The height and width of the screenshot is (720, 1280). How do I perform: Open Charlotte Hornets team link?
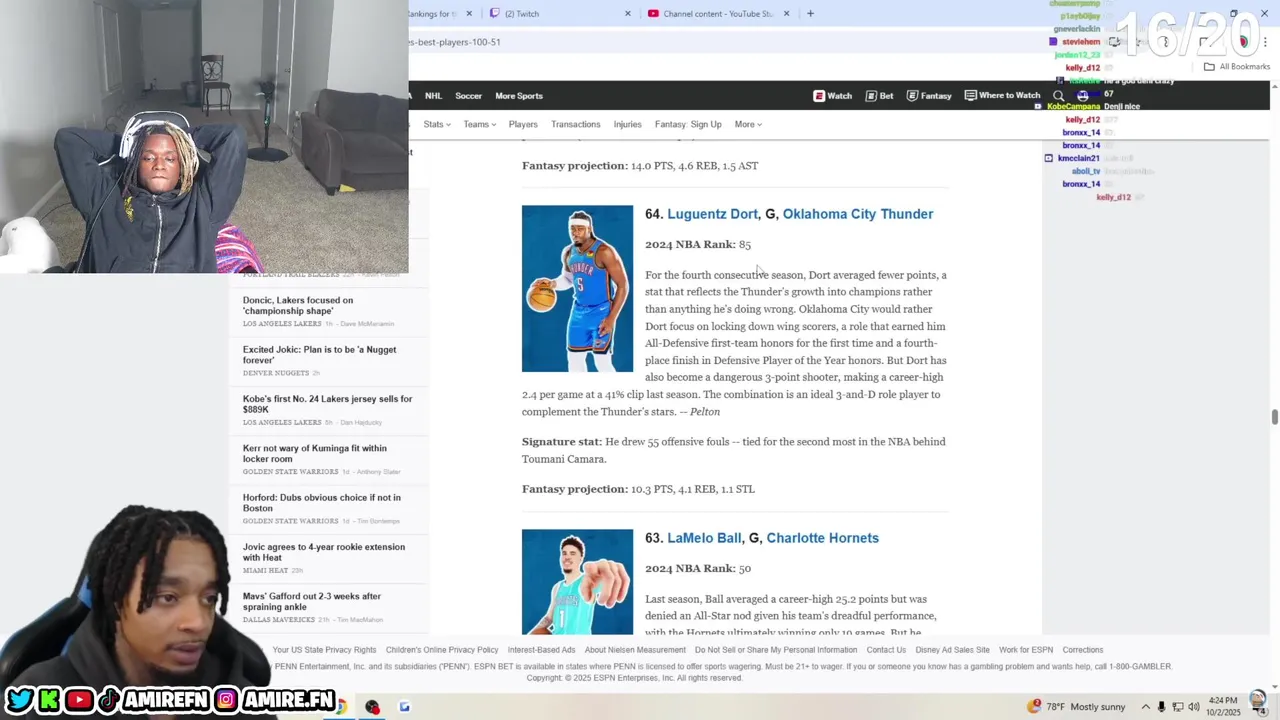tap(822, 538)
